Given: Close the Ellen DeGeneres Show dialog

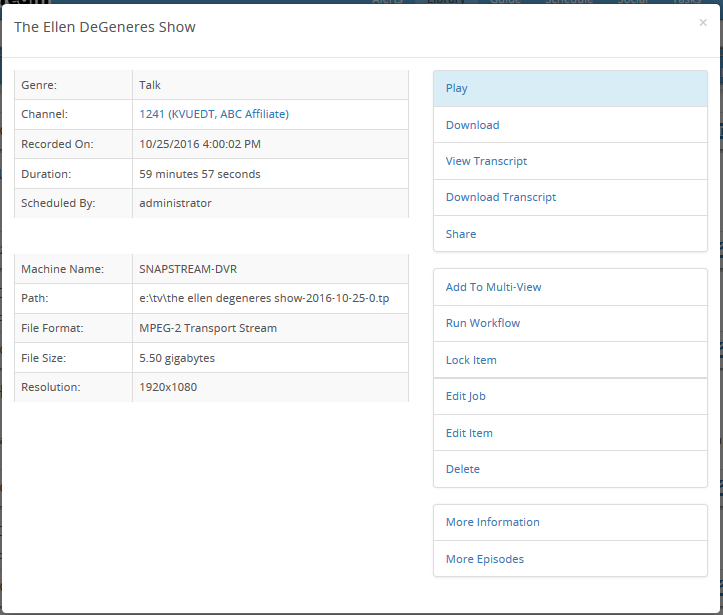Looking at the screenshot, I should pos(703,23).
